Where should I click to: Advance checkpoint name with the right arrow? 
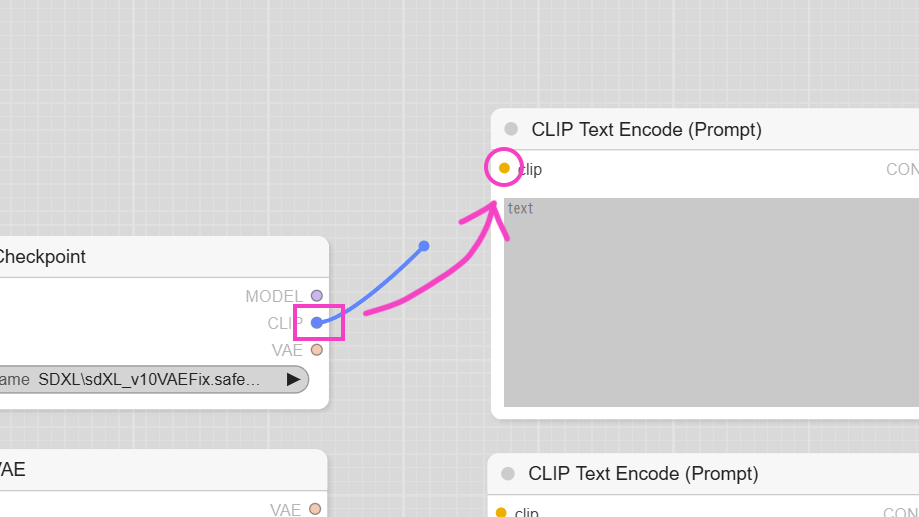pyautogui.click(x=294, y=379)
